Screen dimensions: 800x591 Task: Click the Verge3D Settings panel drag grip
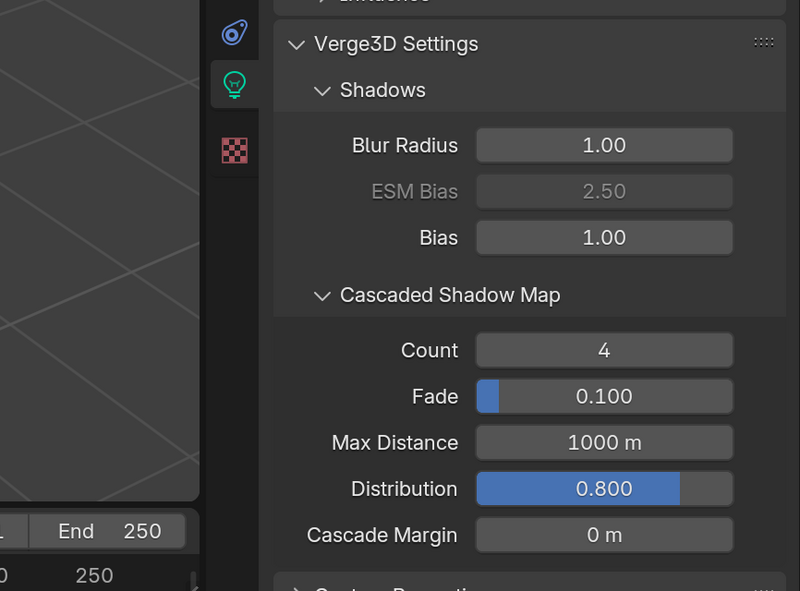(764, 42)
